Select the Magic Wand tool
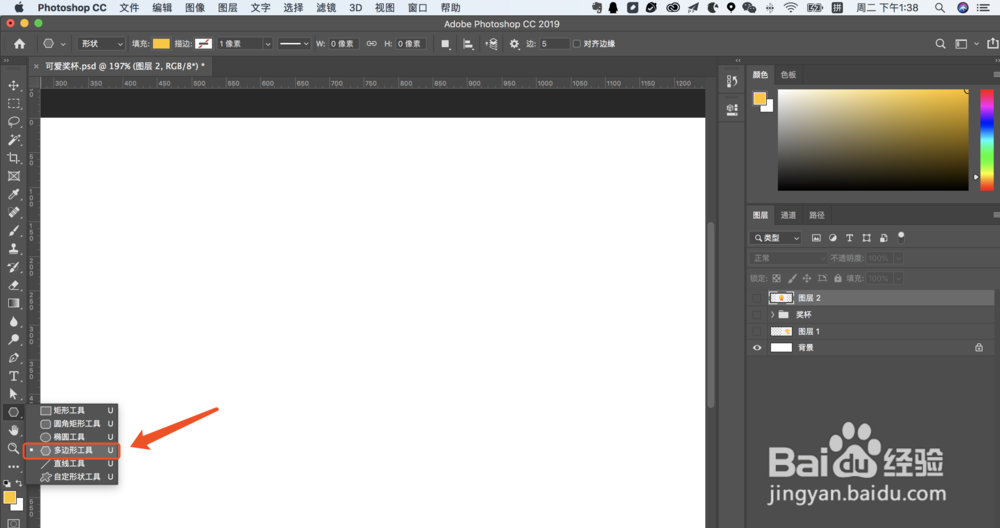This screenshot has width=1000, height=528. pyautogui.click(x=13, y=140)
